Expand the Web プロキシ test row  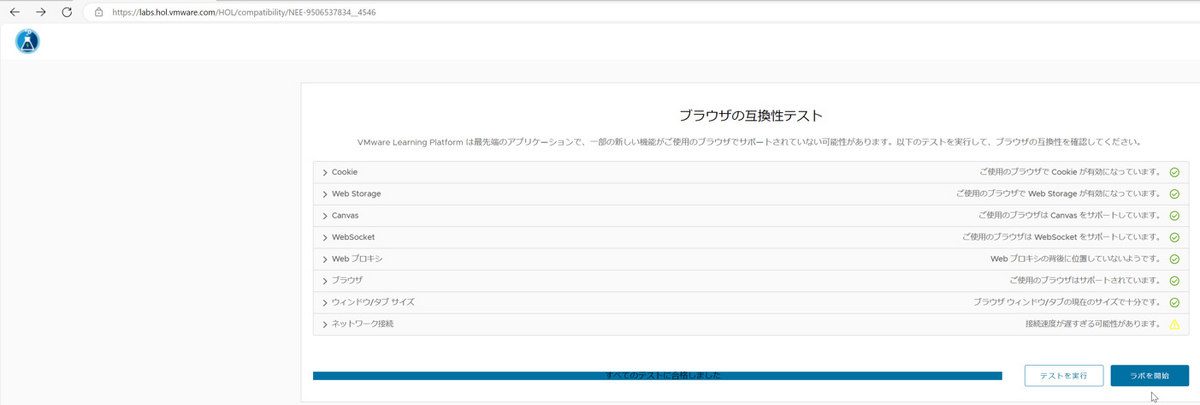click(750, 259)
